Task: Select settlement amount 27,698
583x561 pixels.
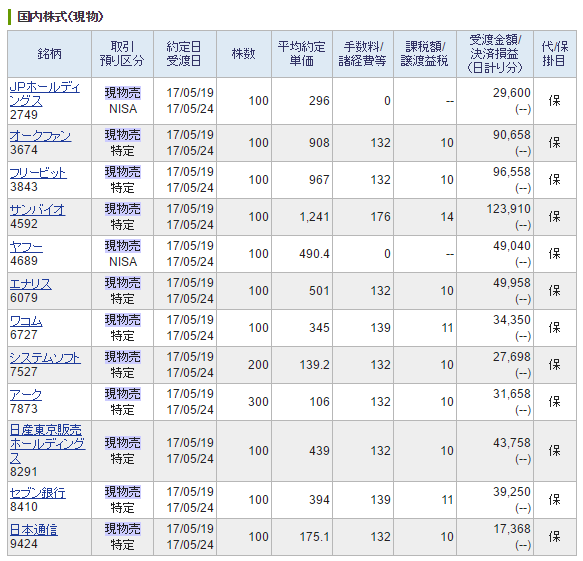Action: pos(512,357)
